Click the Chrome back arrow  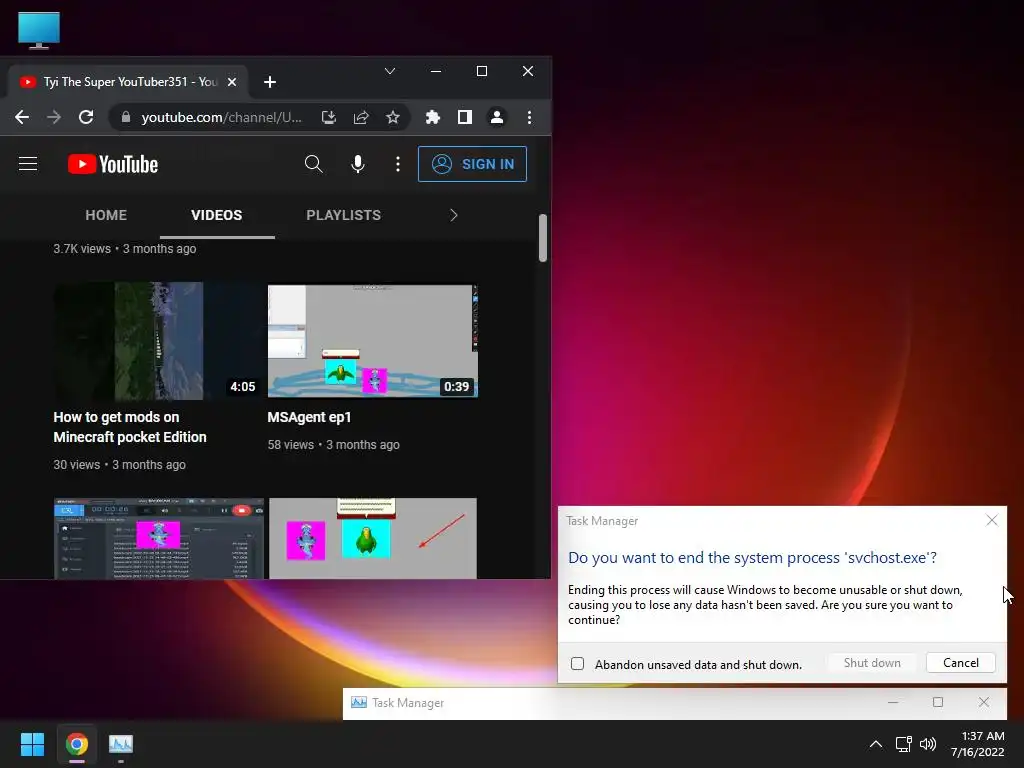coord(22,117)
